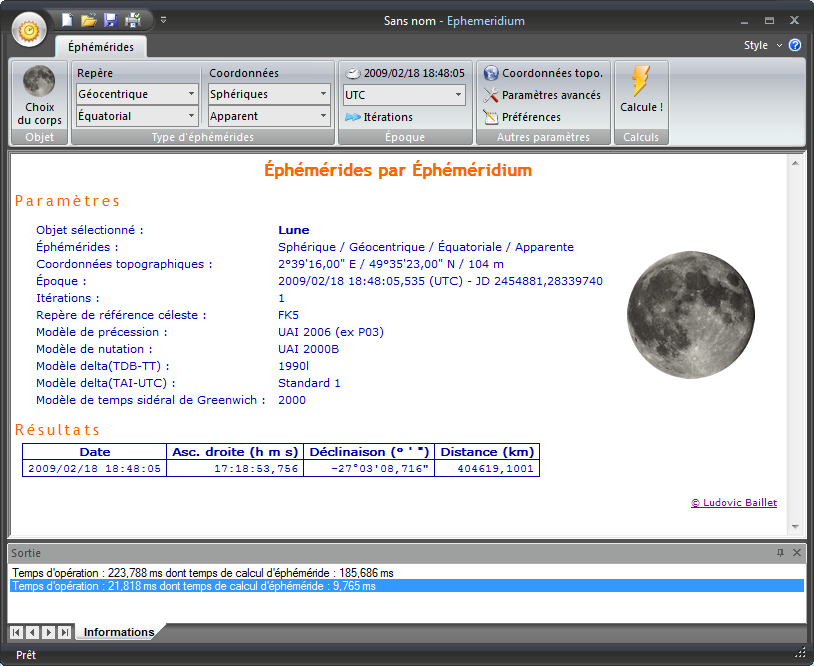Expand the Géocentrique reference dropdown

pyautogui.click(x=137, y=94)
